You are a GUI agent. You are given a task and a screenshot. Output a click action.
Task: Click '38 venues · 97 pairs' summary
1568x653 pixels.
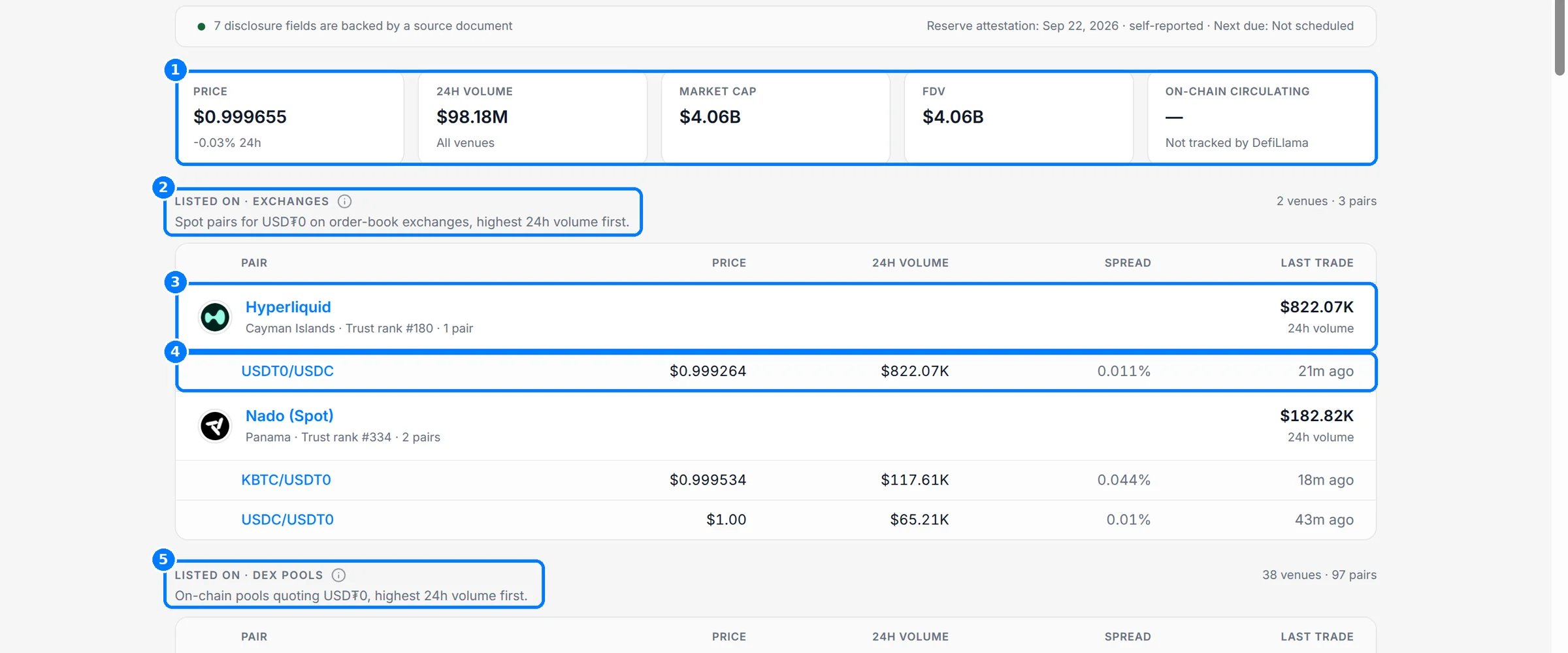pyautogui.click(x=1319, y=575)
